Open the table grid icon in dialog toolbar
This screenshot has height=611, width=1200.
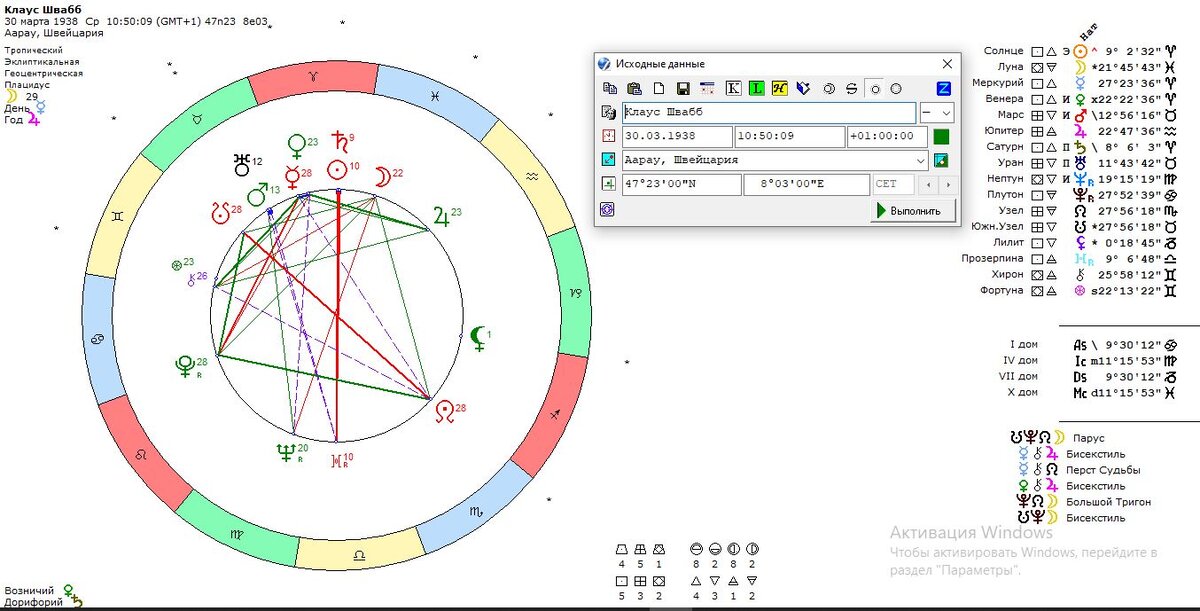[x=707, y=88]
